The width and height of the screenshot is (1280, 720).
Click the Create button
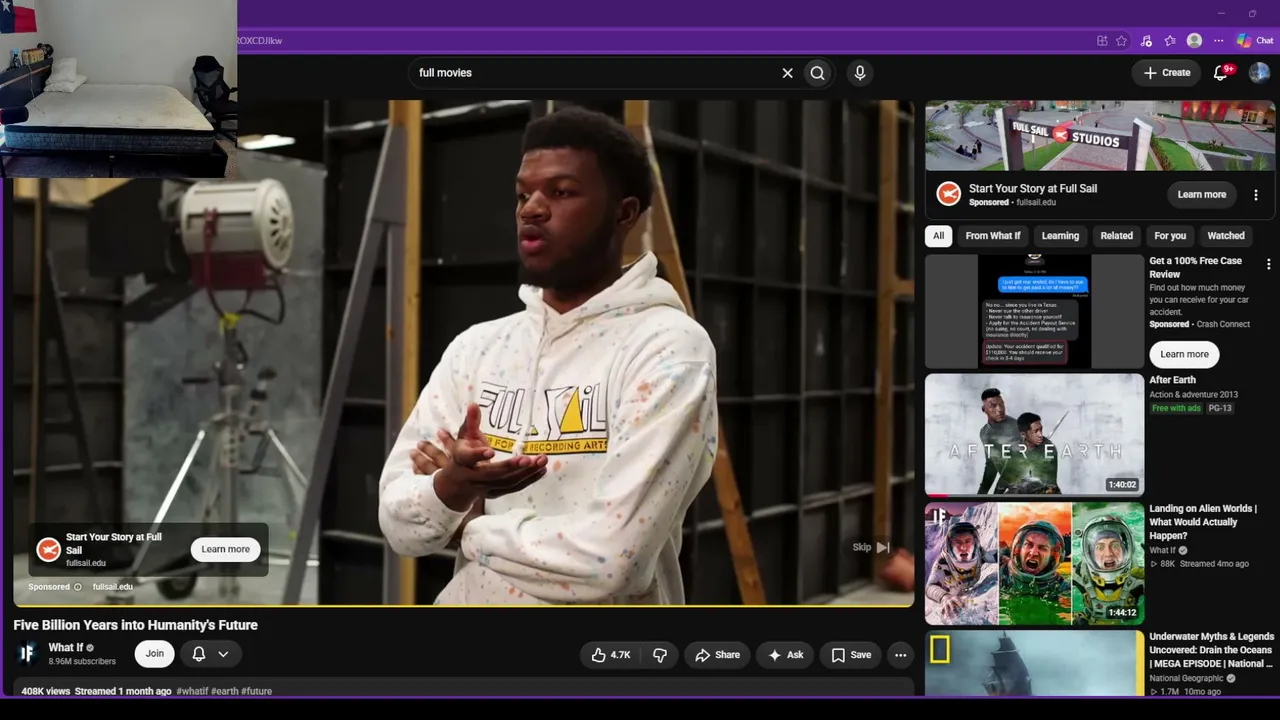click(x=1167, y=73)
